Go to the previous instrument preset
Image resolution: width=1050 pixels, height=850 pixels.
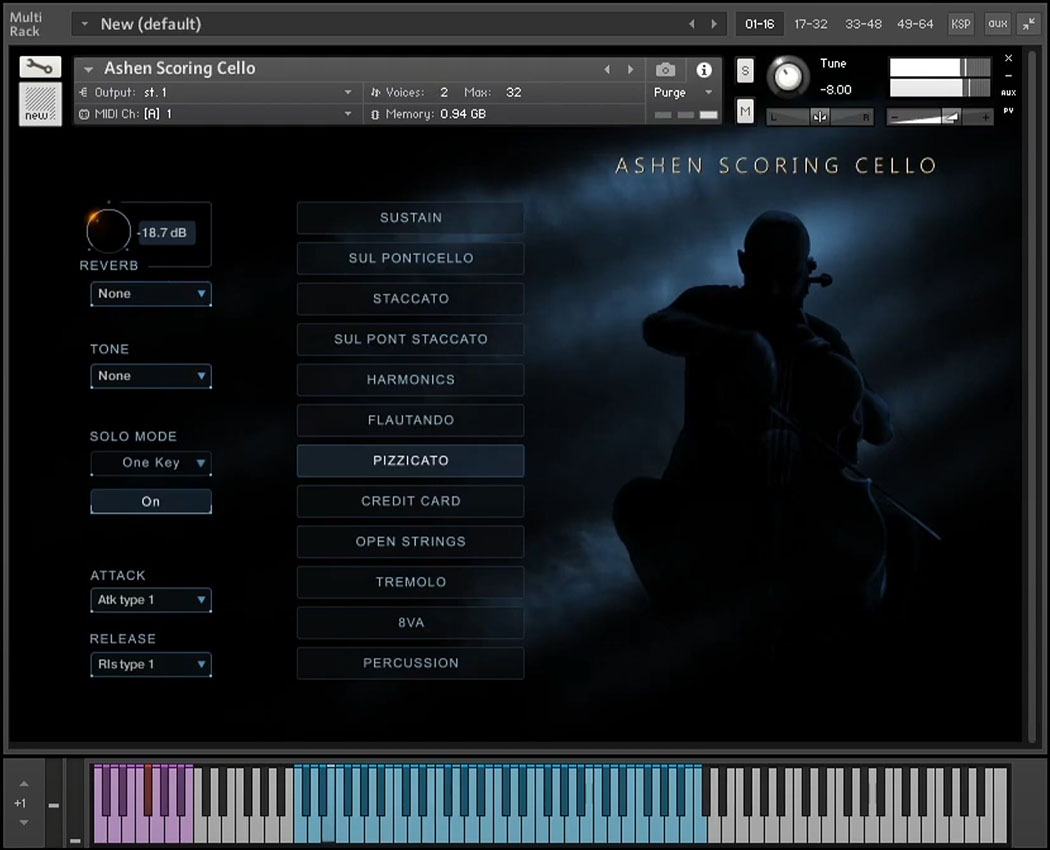coord(607,69)
